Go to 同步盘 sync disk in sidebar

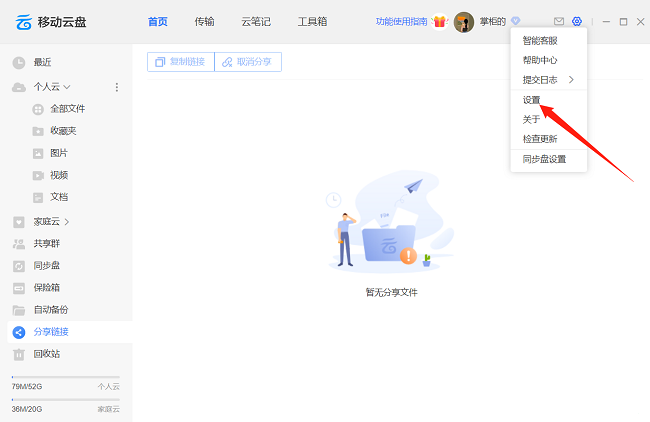[x=47, y=265]
